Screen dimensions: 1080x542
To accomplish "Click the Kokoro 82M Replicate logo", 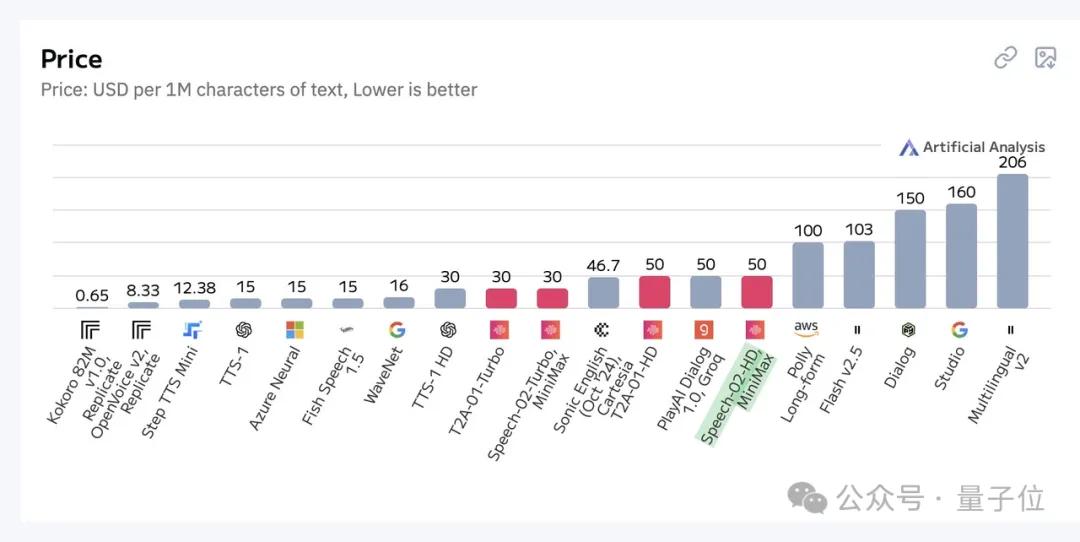I will tap(90, 331).
